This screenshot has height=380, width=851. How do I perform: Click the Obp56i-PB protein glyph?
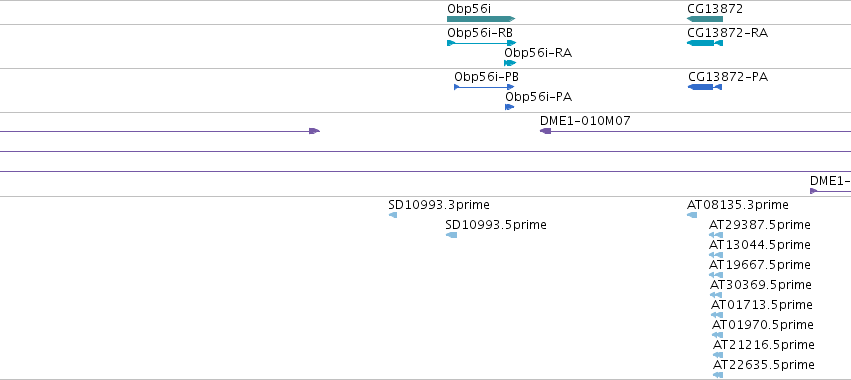click(484, 87)
